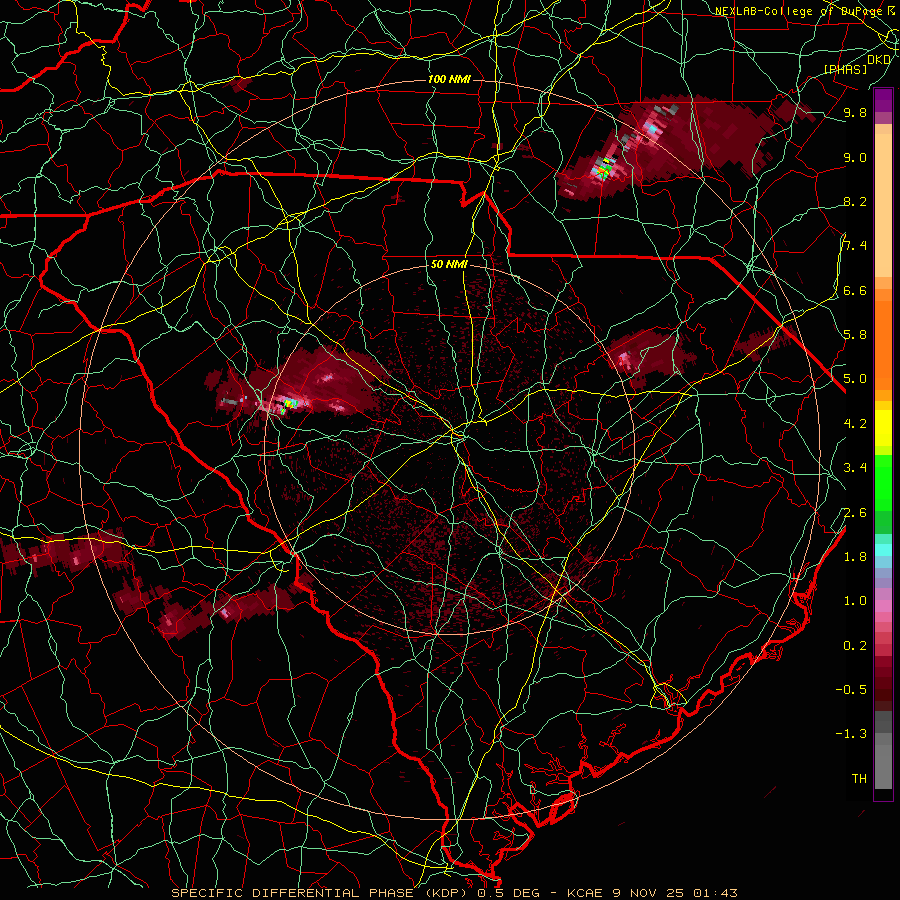This screenshot has width=900, height=900.
Task: Click the KCAE station identifier in the caption
Action: coord(584,893)
